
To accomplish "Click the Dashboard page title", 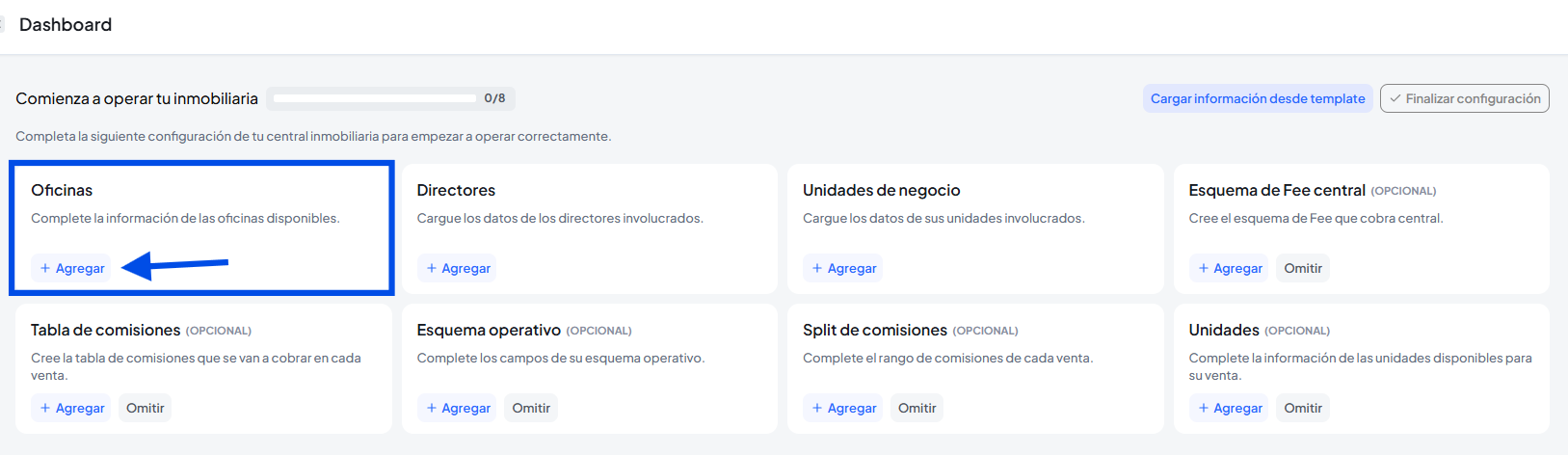I will pos(66,25).
